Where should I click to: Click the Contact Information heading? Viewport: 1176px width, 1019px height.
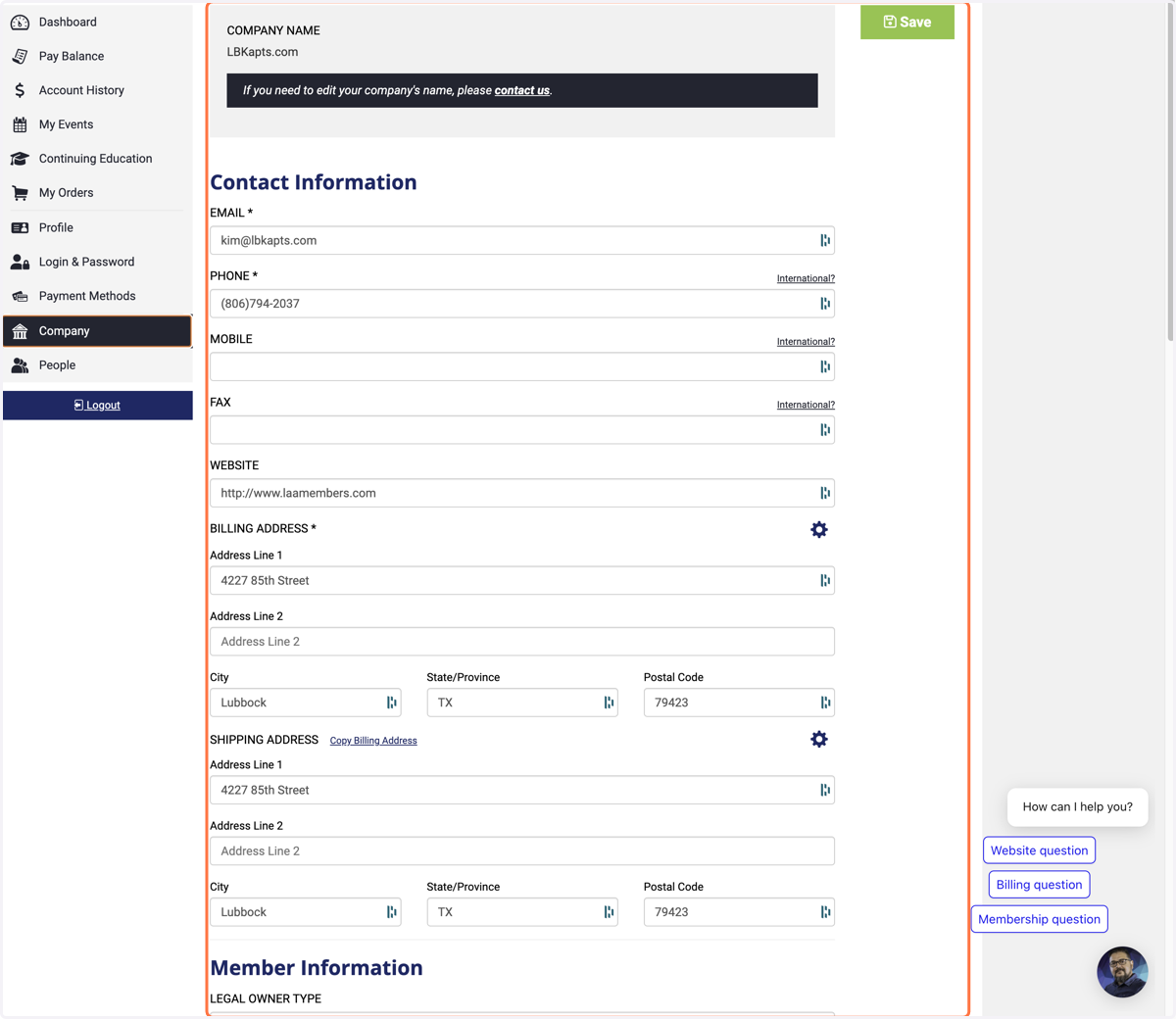point(314,182)
